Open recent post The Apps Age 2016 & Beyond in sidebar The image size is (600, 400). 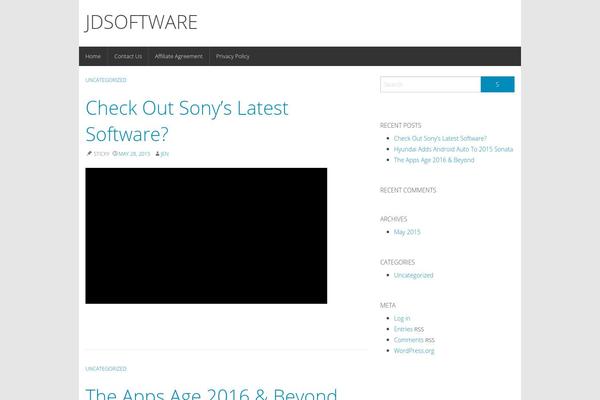(x=434, y=160)
